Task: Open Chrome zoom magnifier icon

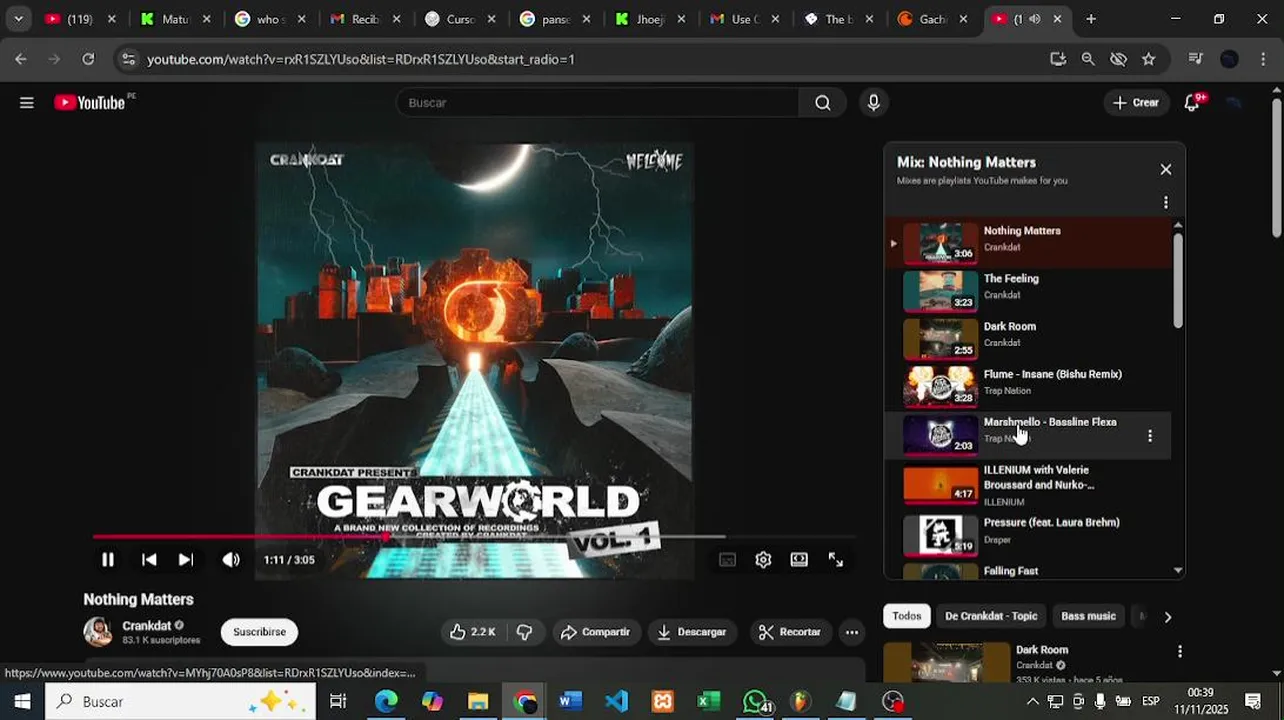Action: coord(1088,59)
